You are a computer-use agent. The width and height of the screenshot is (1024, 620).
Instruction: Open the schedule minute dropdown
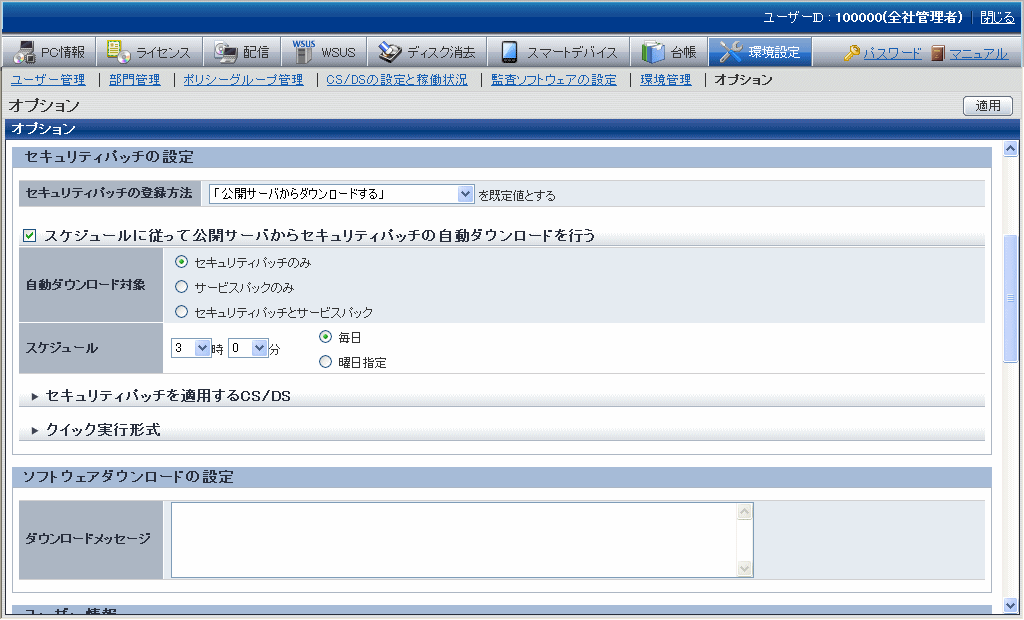tap(248, 348)
